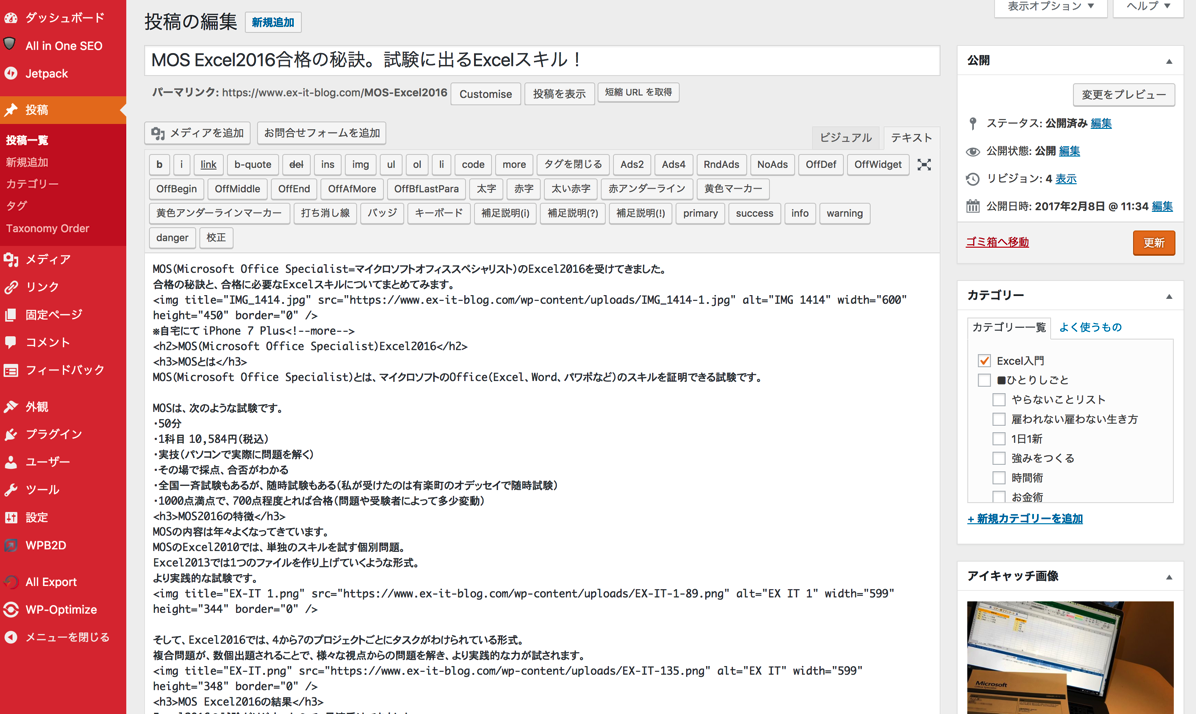Click the calendar icon by 公開日時
This screenshot has height=714, width=1196.
point(973,206)
